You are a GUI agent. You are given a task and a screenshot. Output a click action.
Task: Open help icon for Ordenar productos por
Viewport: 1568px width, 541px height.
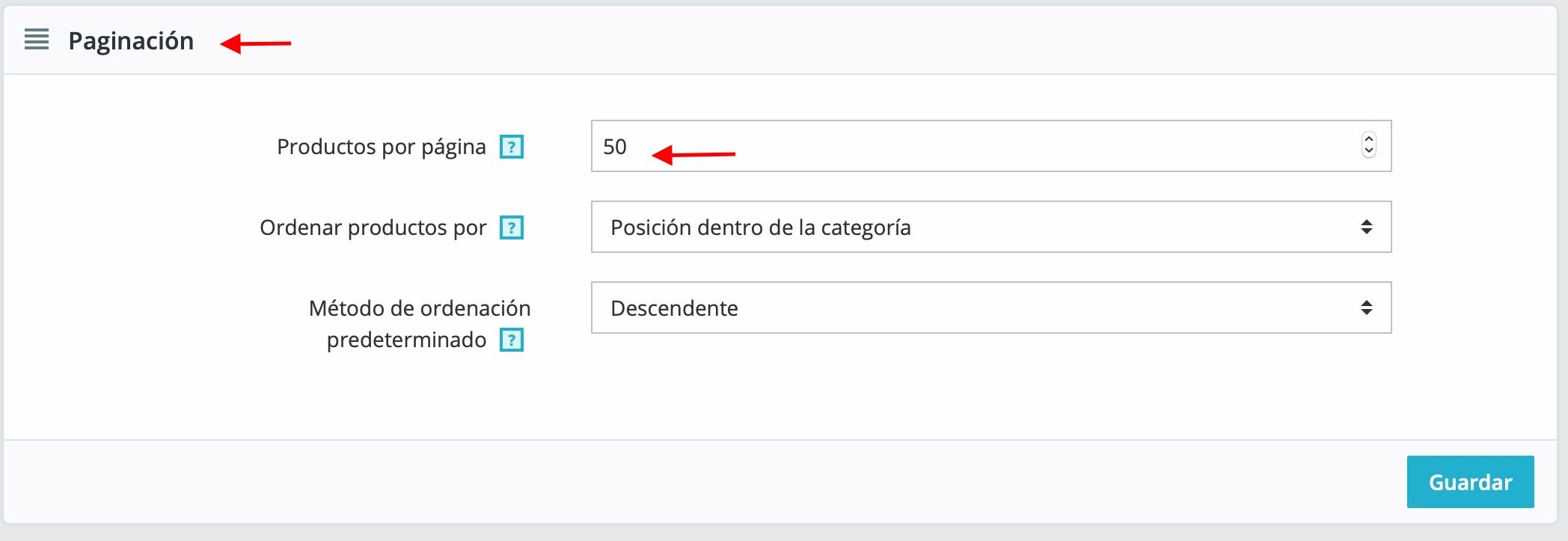coord(512,227)
